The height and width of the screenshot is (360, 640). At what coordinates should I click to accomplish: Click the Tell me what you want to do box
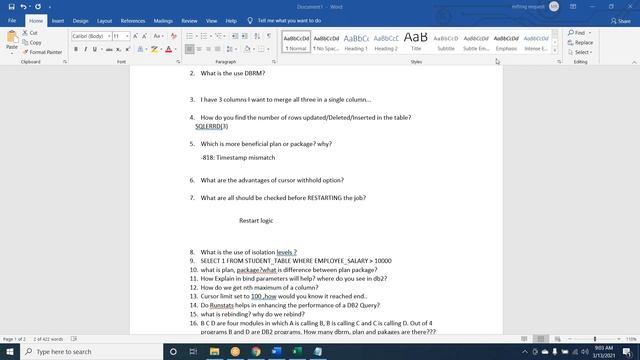289,20
